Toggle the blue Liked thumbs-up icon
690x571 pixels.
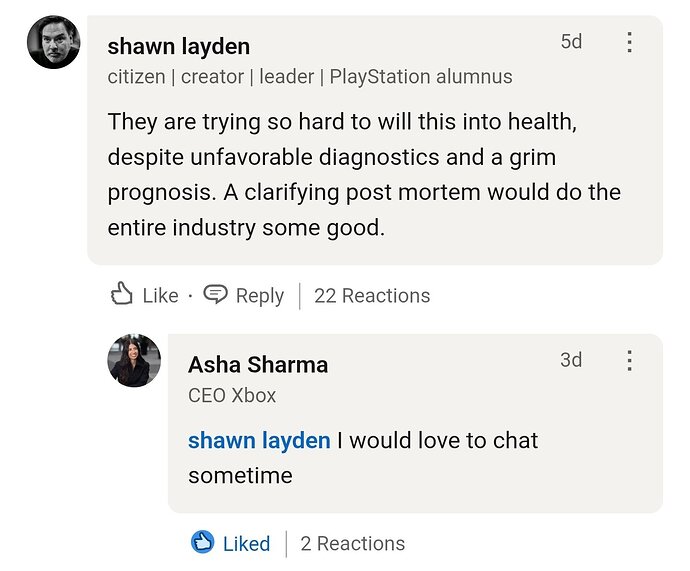(x=202, y=542)
